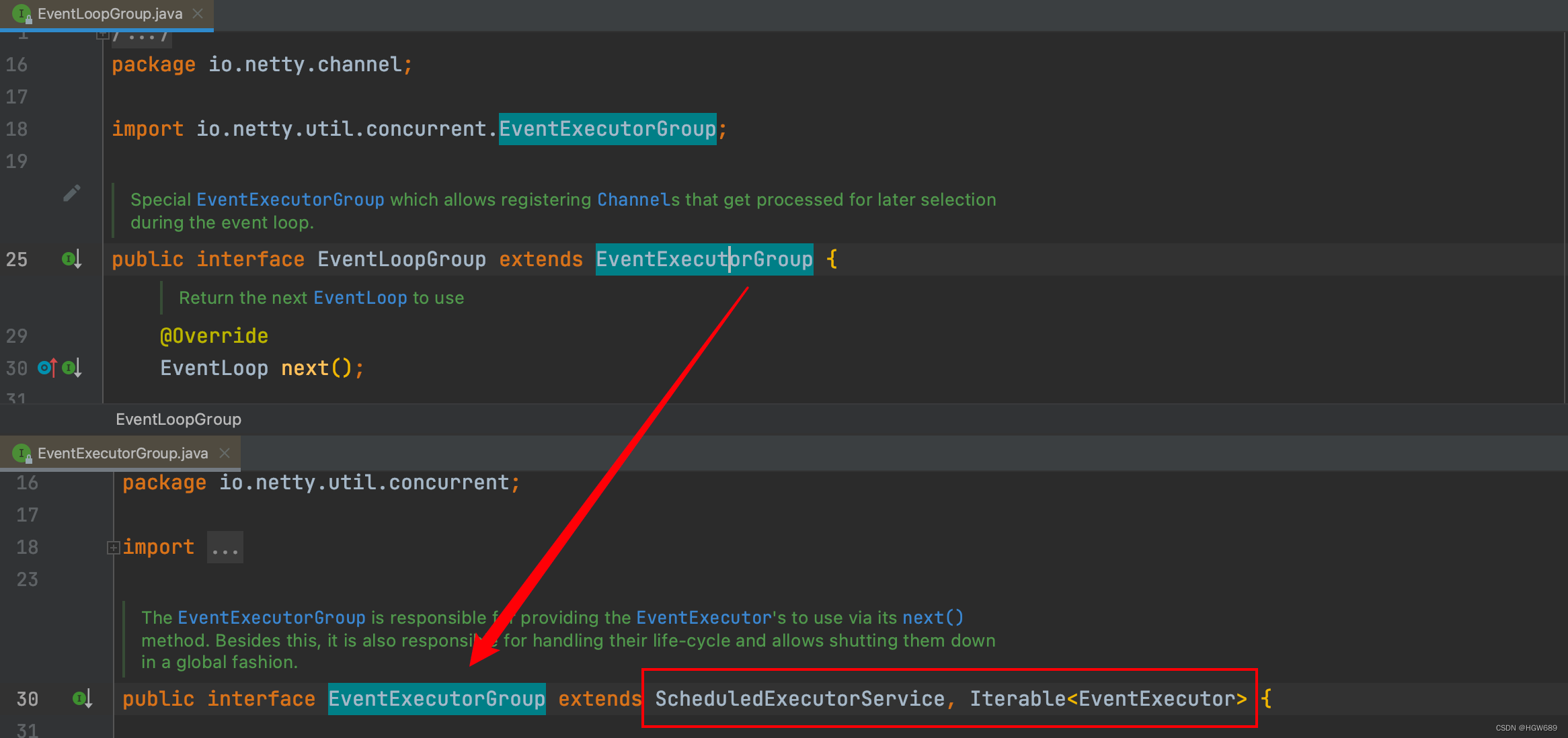This screenshot has height=738, width=1568.
Task: Click Iterable<EventExecutor> in the extends clause
Action: (1108, 699)
